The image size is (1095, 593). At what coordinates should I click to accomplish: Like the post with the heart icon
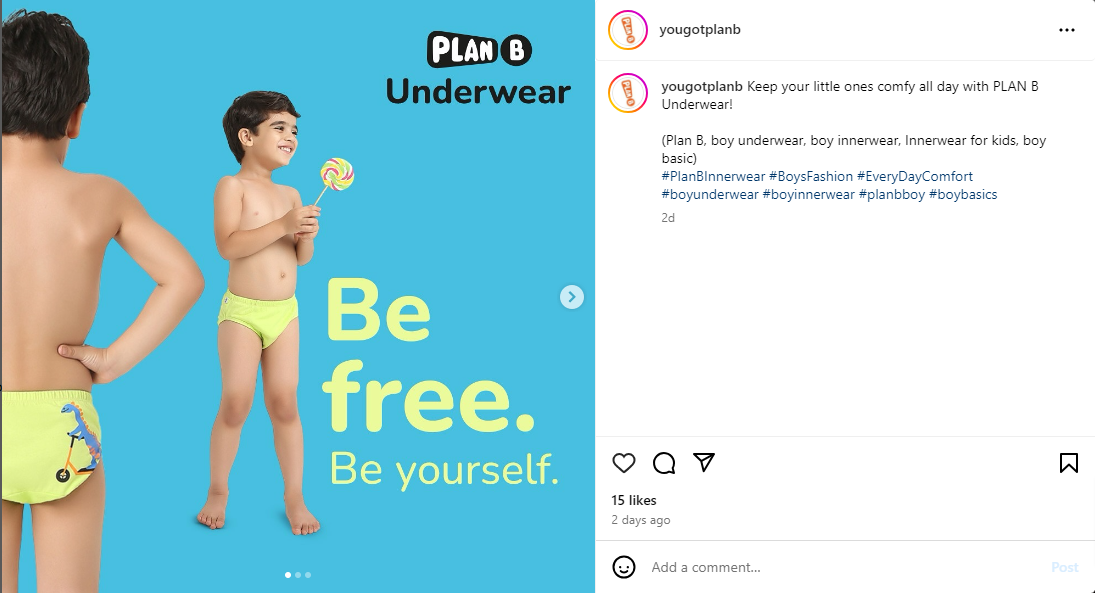[x=624, y=463]
